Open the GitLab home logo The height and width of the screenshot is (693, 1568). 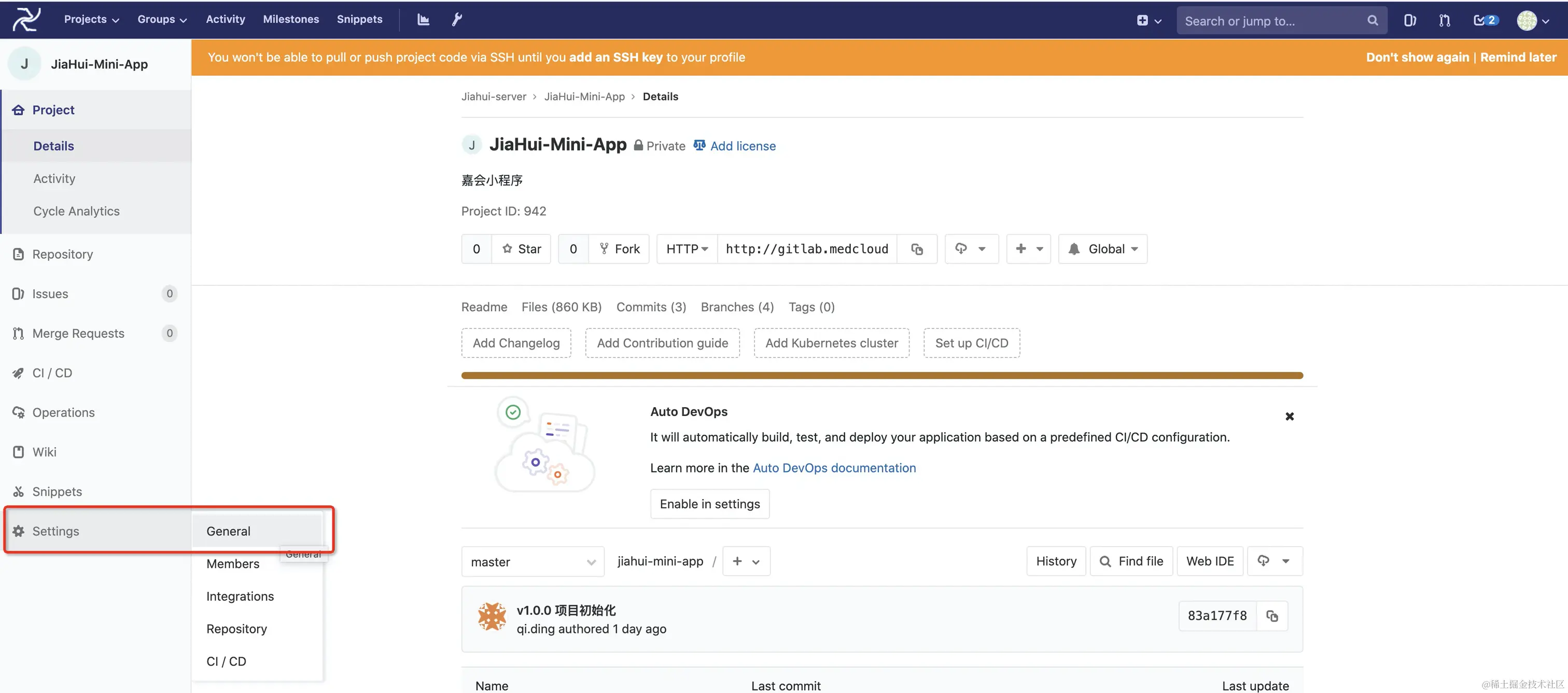(26, 20)
